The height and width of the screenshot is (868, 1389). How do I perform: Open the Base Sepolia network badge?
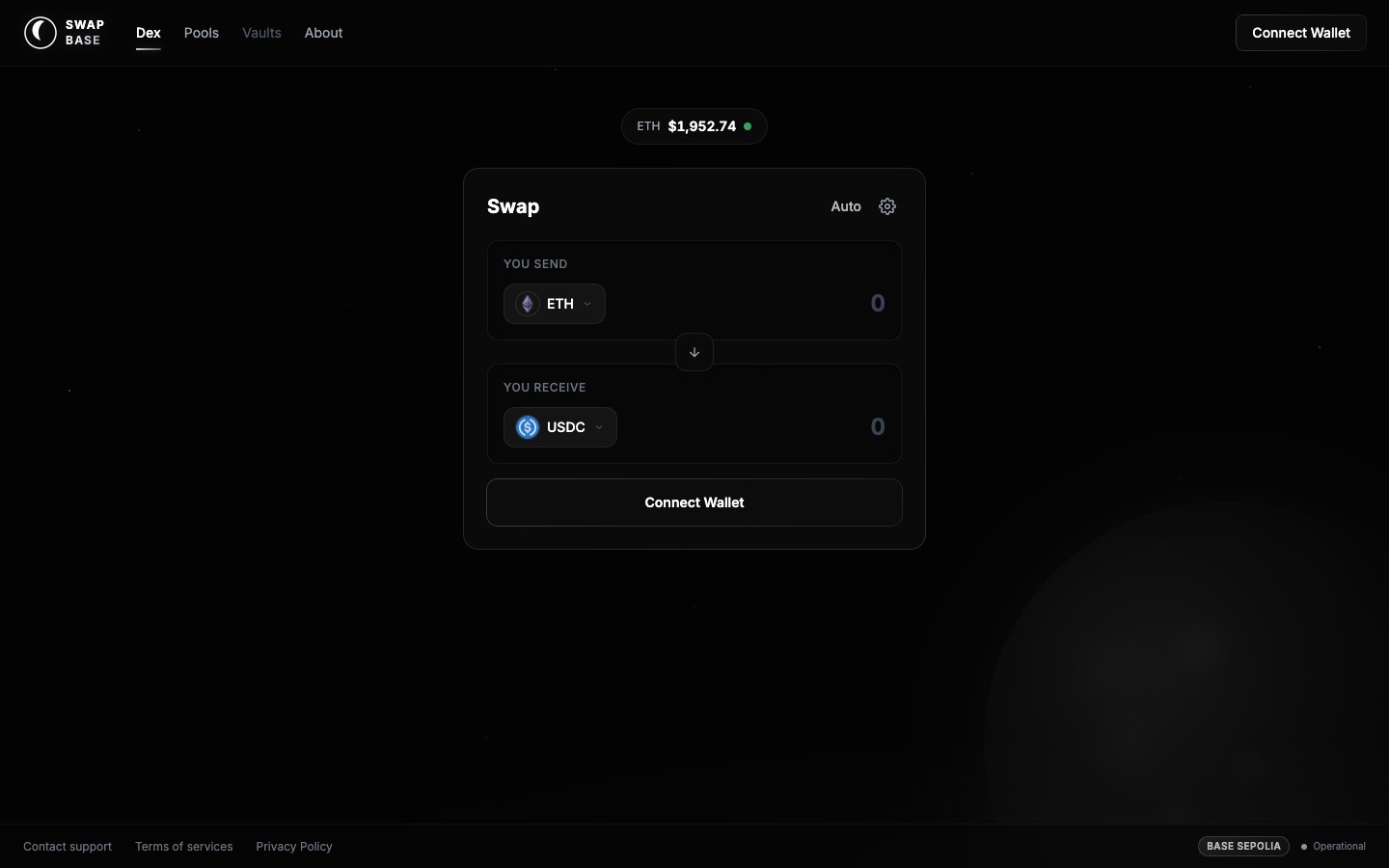pos(1243,846)
